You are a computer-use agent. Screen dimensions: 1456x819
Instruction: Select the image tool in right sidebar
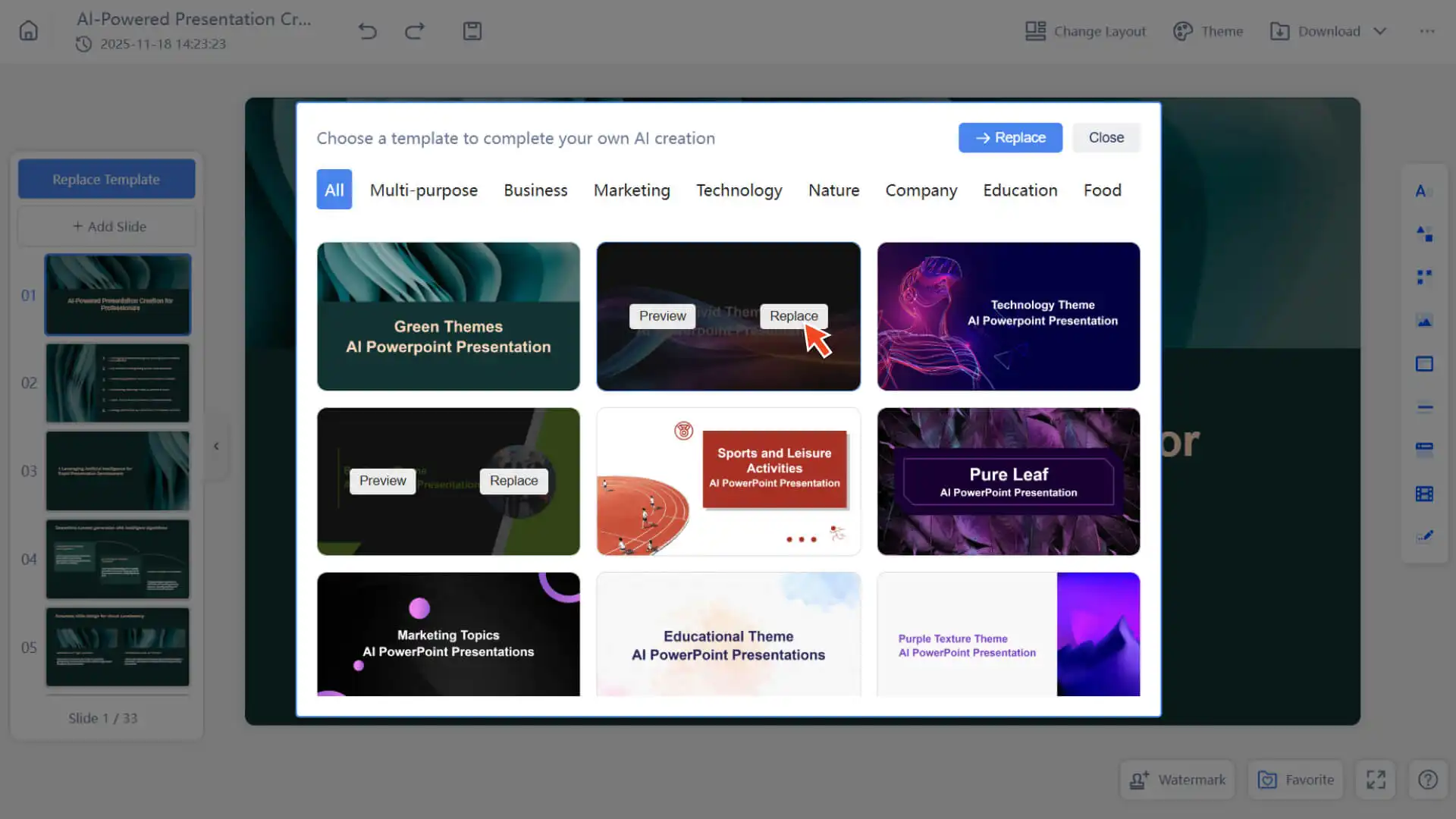tap(1424, 321)
